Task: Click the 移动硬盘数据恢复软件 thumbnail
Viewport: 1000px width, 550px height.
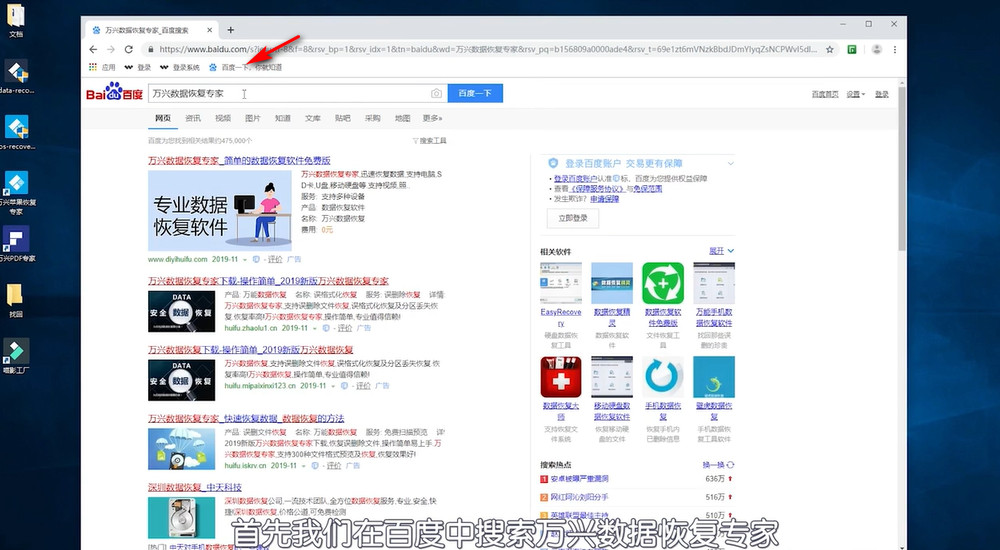Action: [x=612, y=377]
